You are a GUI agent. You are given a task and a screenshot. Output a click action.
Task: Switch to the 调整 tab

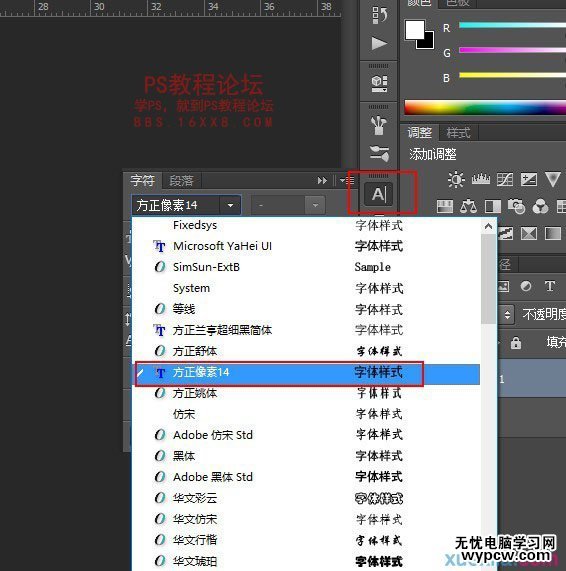420,133
